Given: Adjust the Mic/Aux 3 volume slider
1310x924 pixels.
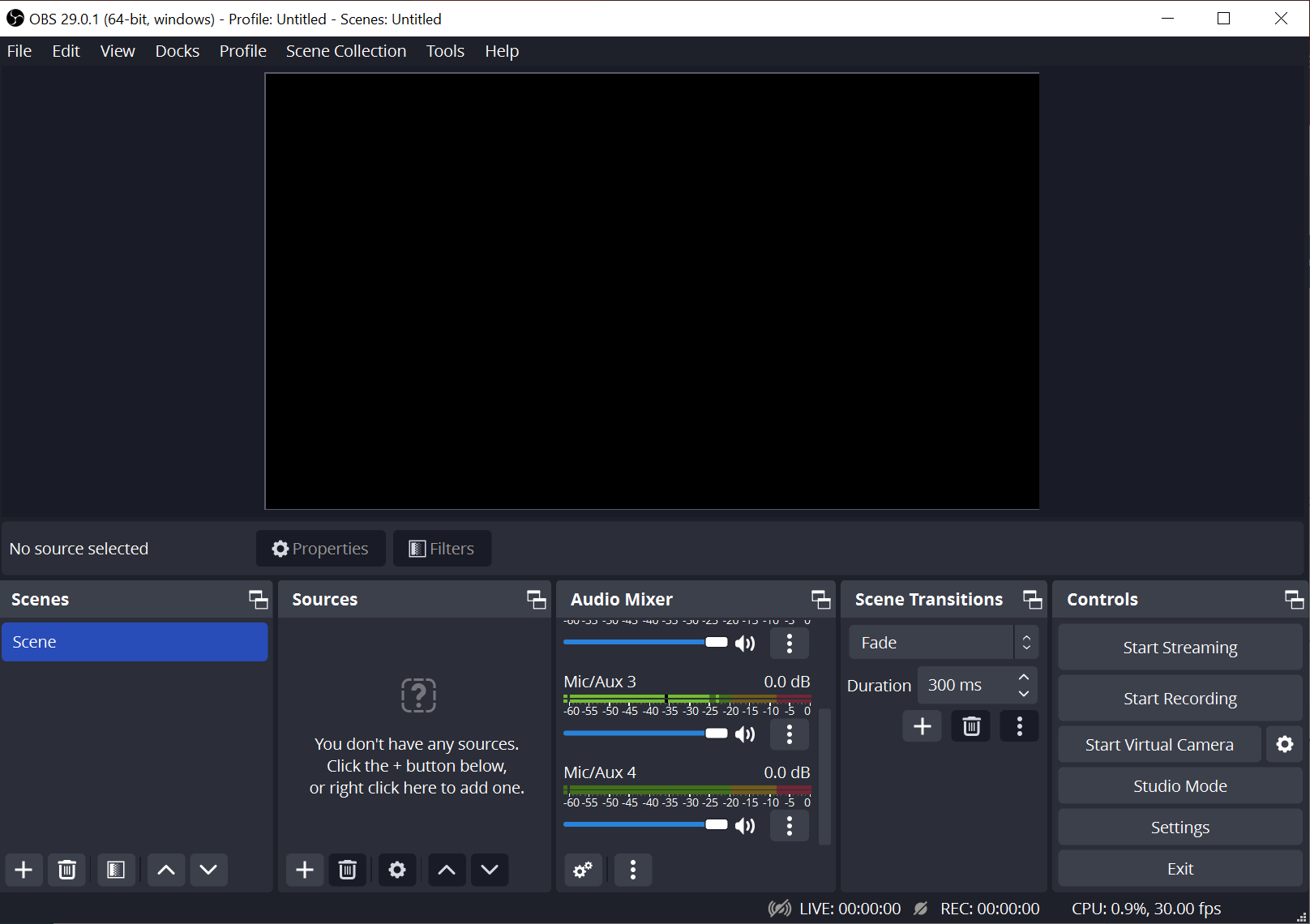Looking at the screenshot, I should [x=645, y=734].
